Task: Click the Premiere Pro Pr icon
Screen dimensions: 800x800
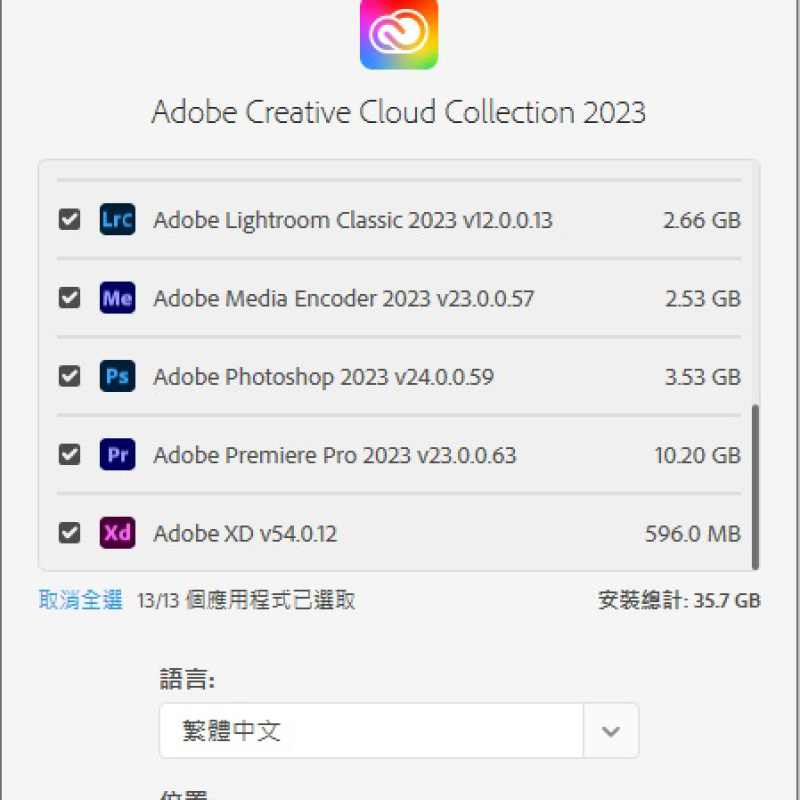Action: [117, 454]
